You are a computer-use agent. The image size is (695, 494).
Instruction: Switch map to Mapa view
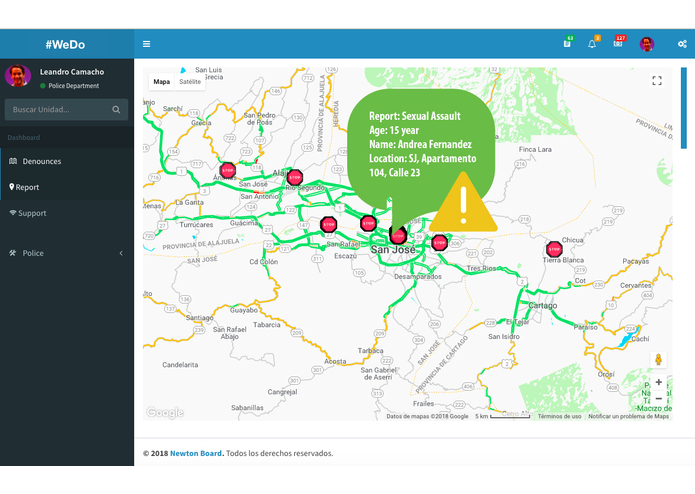162,82
